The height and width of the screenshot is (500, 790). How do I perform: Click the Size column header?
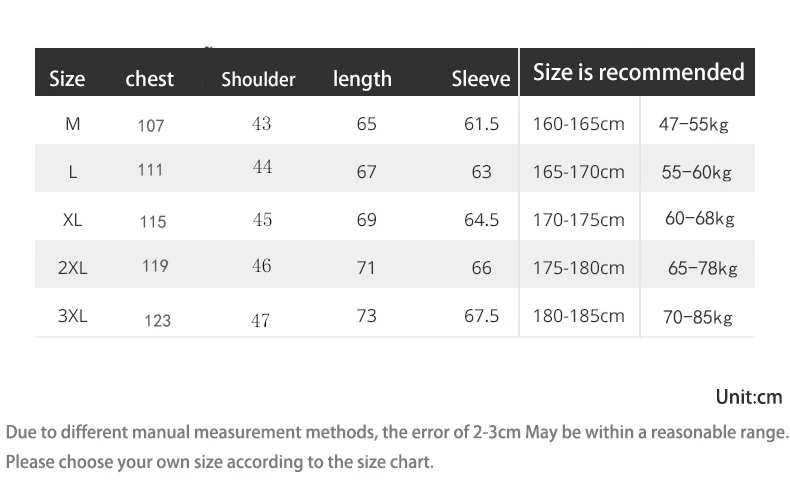(67, 79)
